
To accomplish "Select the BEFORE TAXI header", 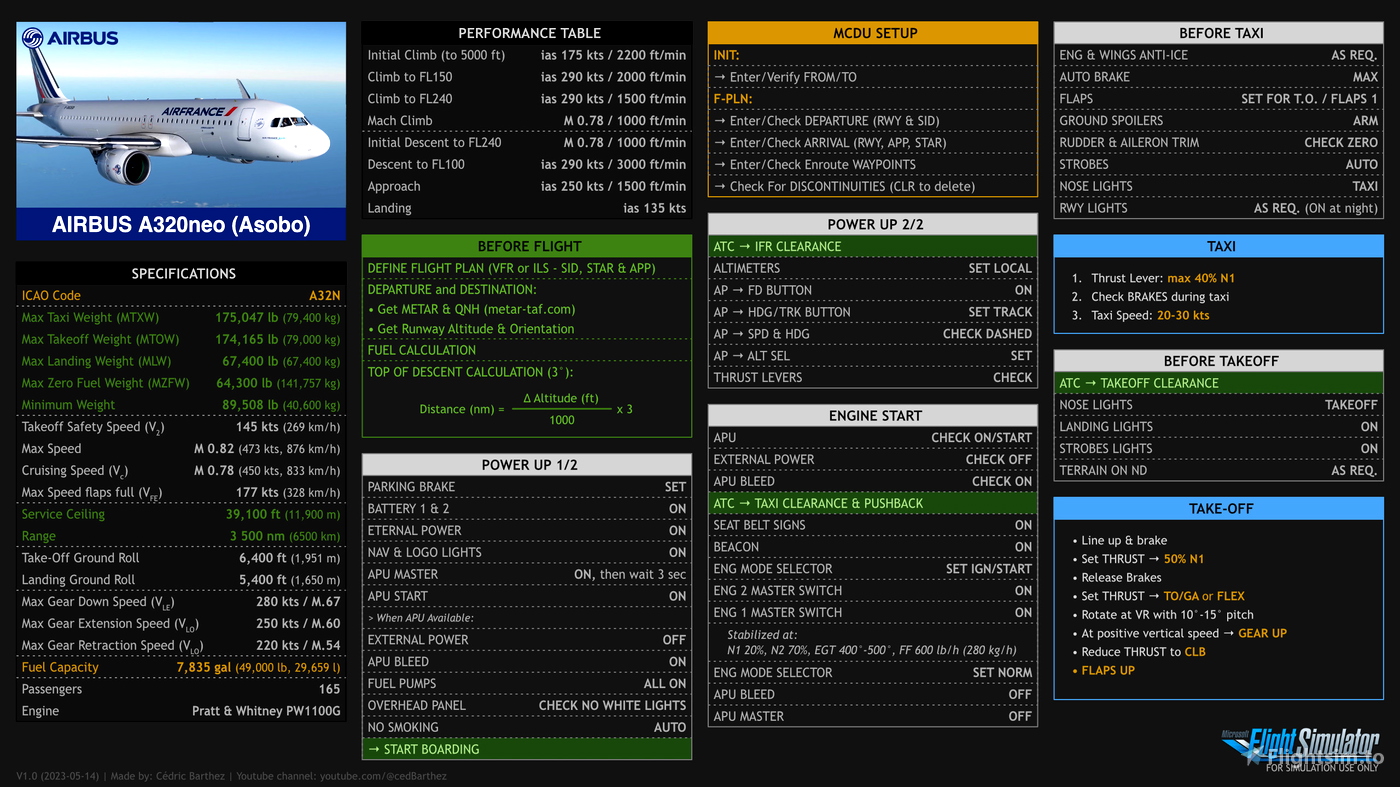I will [1219, 33].
